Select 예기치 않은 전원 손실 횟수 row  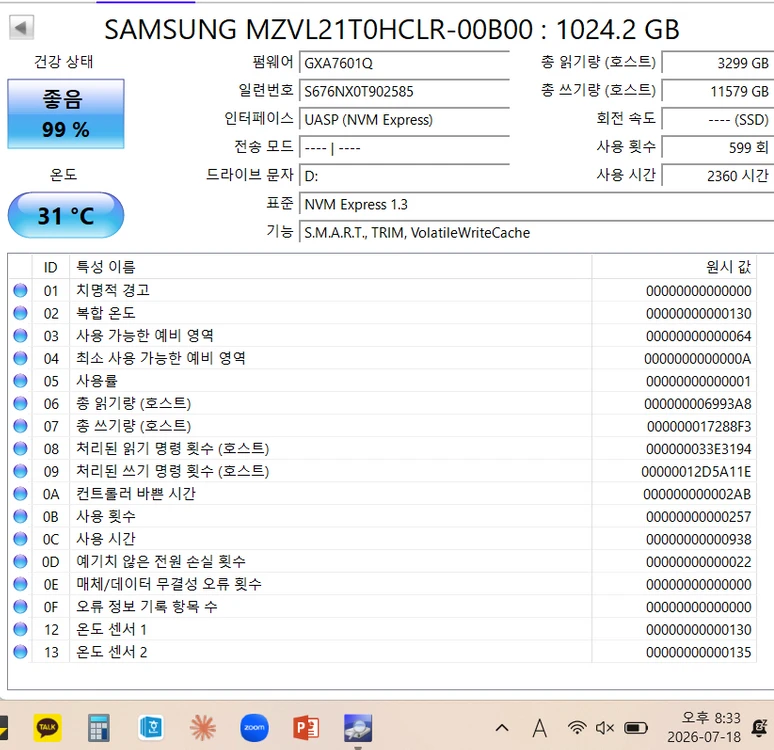pyautogui.click(x=382, y=561)
